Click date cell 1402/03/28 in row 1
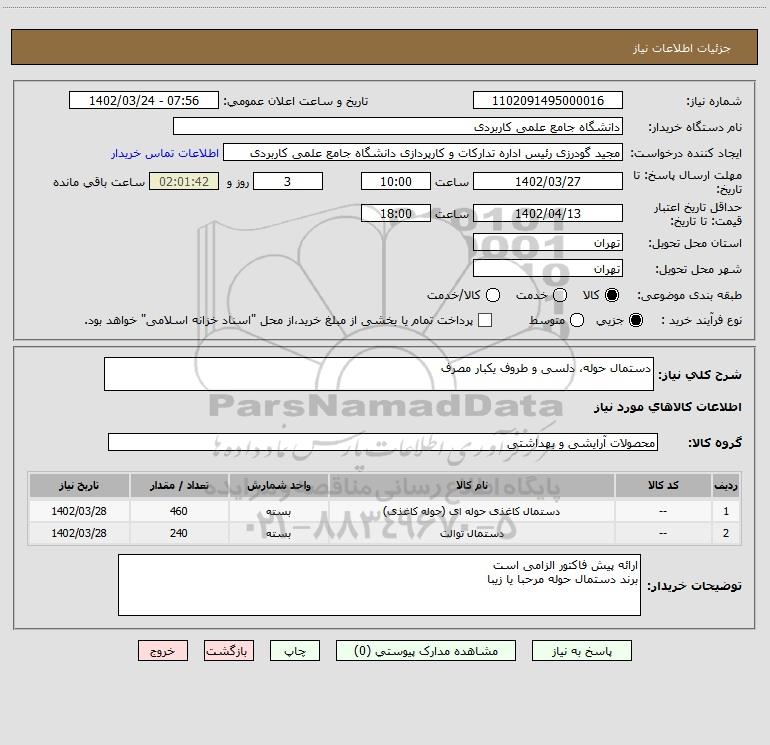The image size is (770, 745). coord(79,511)
